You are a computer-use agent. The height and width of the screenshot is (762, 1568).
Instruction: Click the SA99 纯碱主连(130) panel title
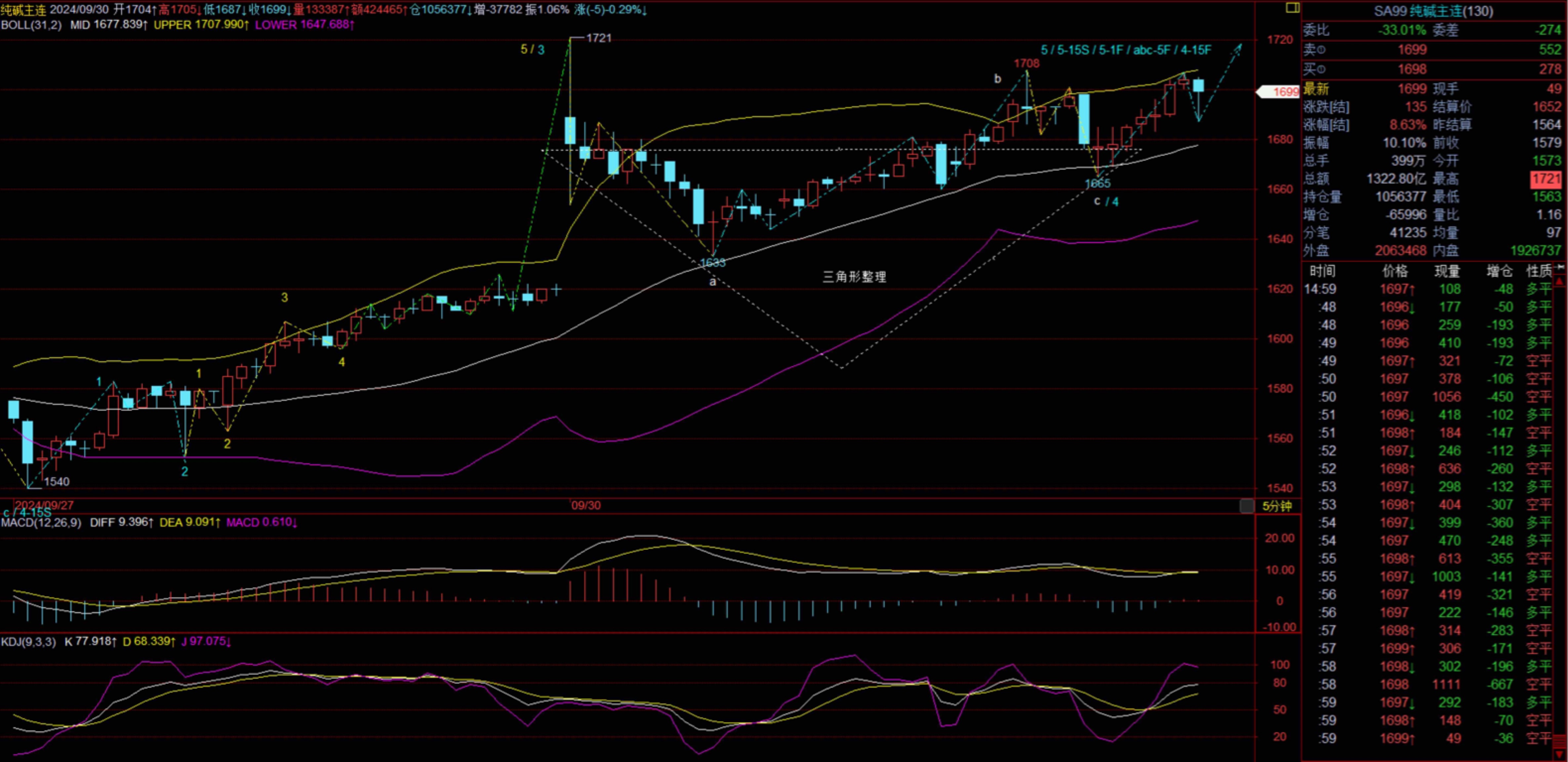(1433, 11)
